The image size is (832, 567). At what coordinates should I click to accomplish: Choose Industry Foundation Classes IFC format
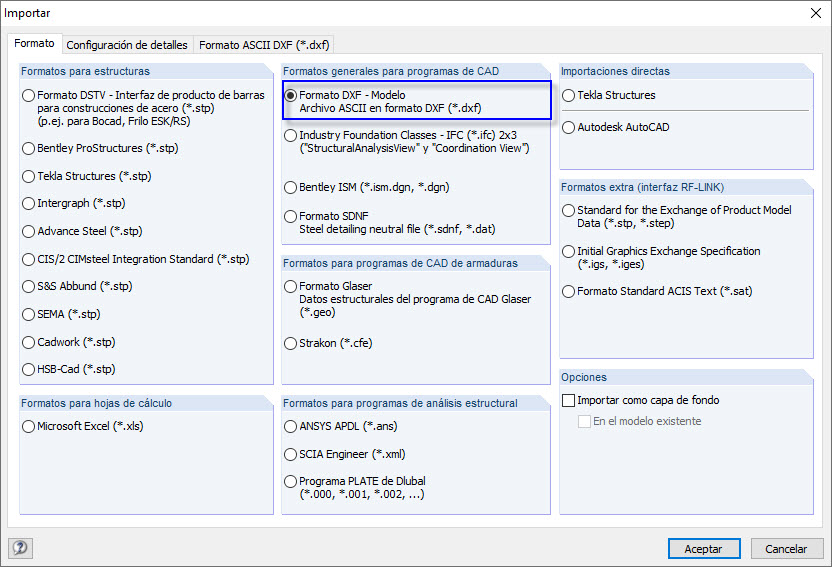[291, 135]
